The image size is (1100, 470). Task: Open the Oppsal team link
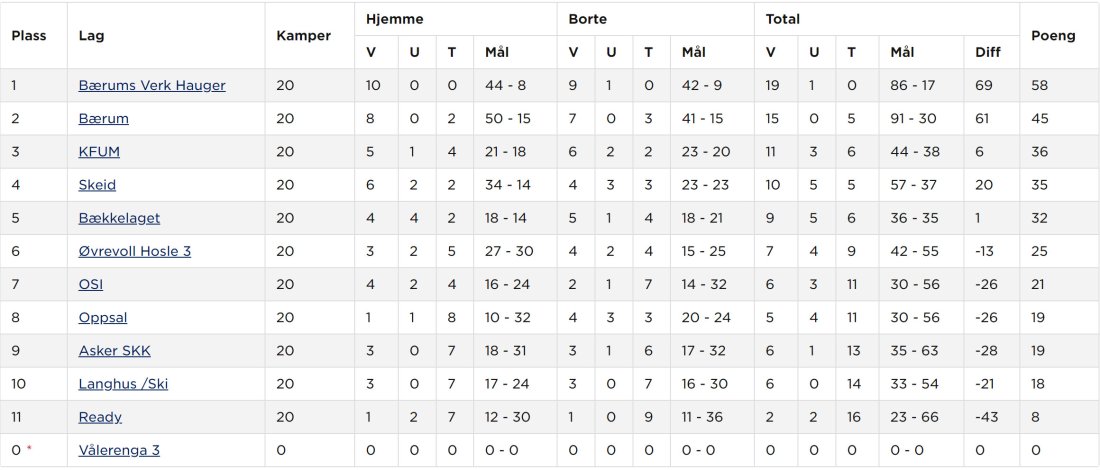pos(103,318)
